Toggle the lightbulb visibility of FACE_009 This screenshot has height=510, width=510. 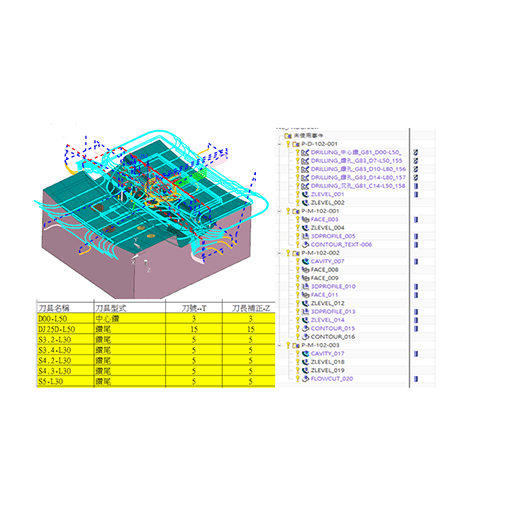click(x=298, y=278)
